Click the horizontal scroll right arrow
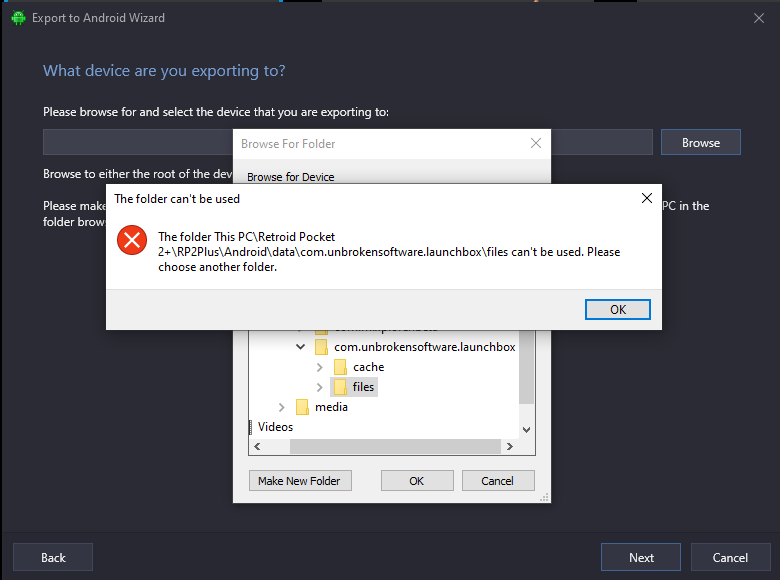Screen dimensions: 780x580 click(509, 446)
